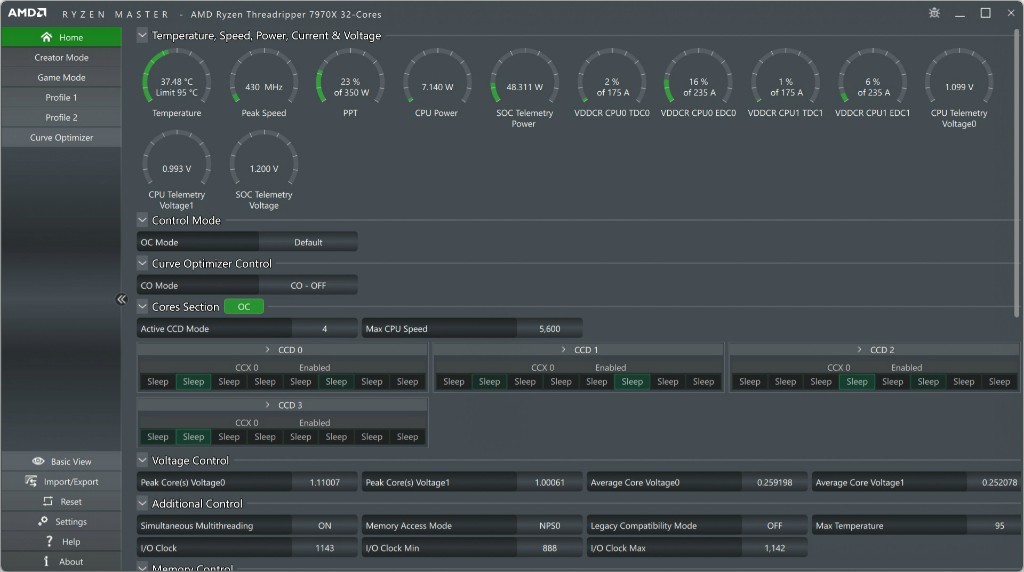The height and width of the screenshot is (572, 1024).
Task: Toggle the green OC button in Cores Section
Action: tap(244, 307)
